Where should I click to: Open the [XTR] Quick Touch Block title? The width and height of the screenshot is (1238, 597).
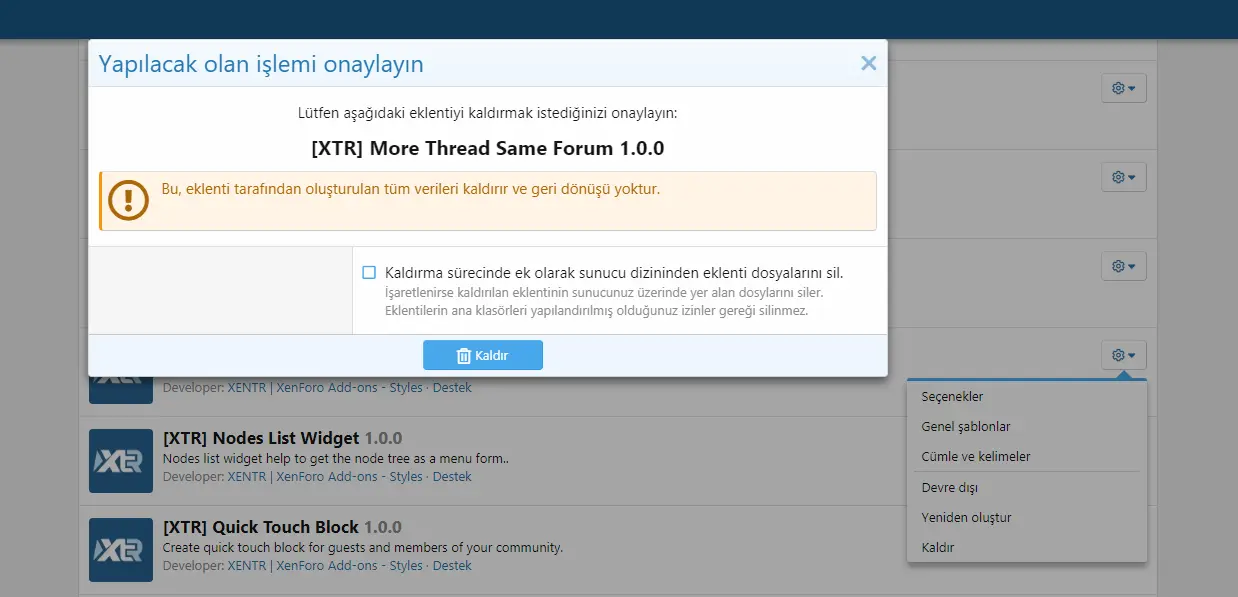(282, 527)
